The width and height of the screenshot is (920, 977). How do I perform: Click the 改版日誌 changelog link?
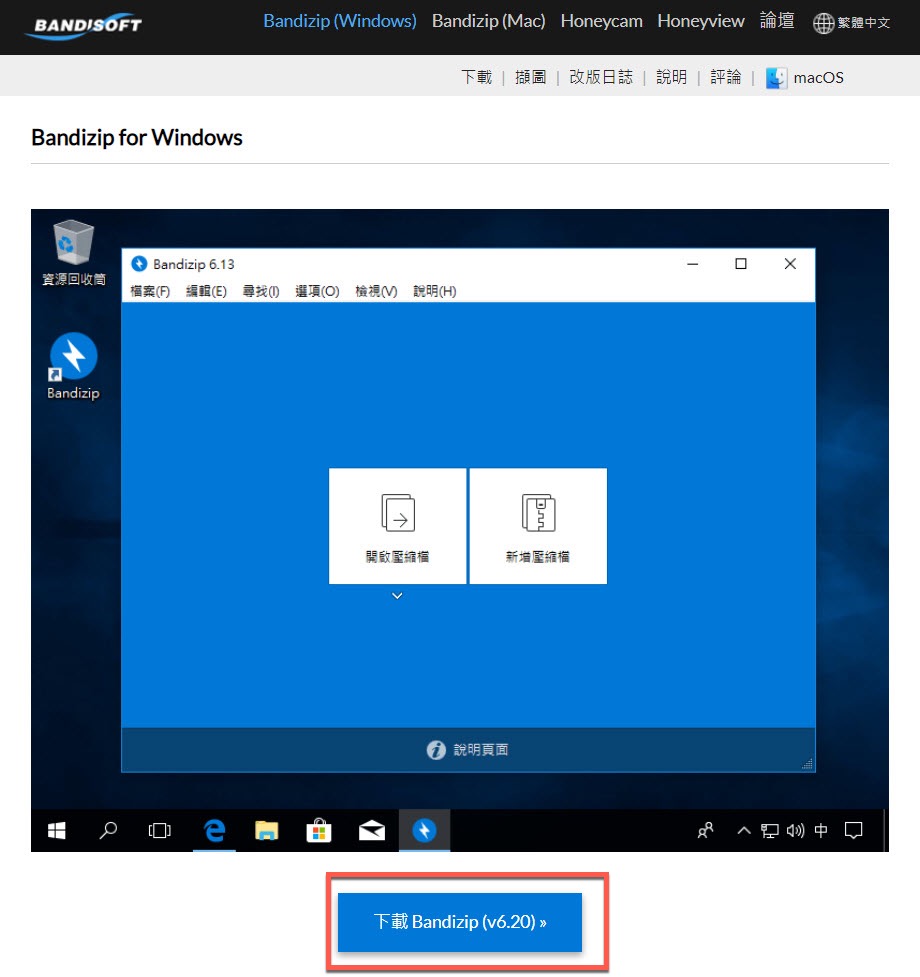(x=601, y=77)
